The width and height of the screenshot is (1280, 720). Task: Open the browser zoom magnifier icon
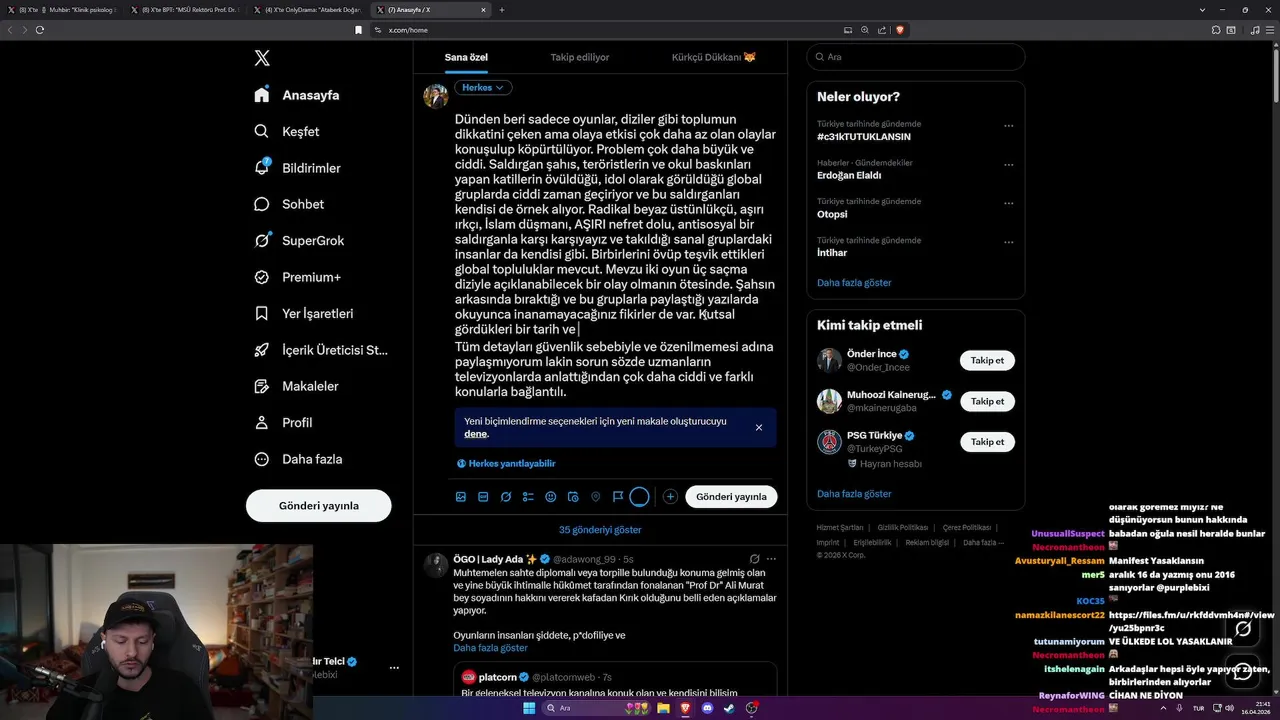865,30
